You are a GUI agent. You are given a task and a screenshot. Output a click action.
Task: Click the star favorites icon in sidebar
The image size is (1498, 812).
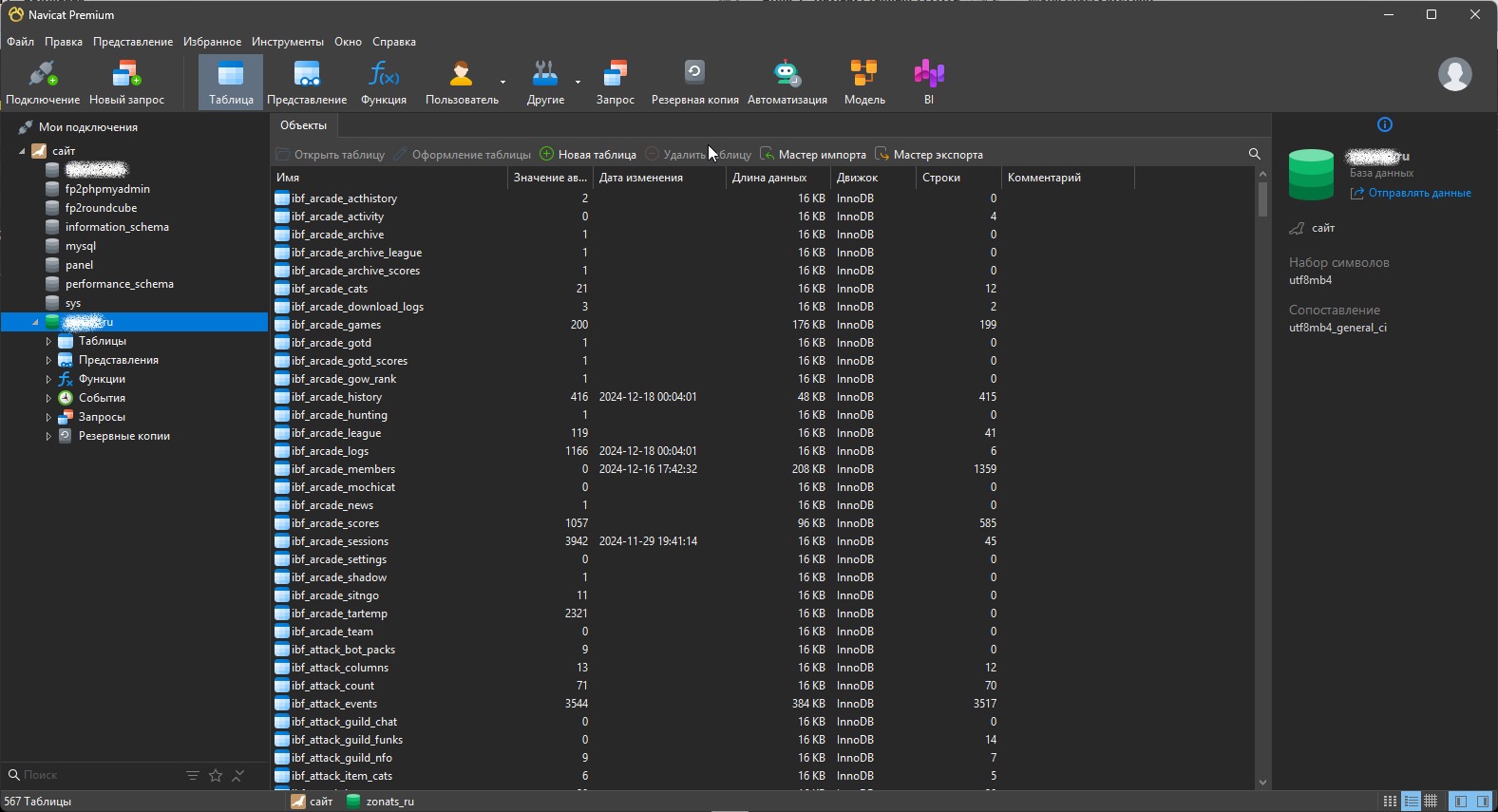216,776
